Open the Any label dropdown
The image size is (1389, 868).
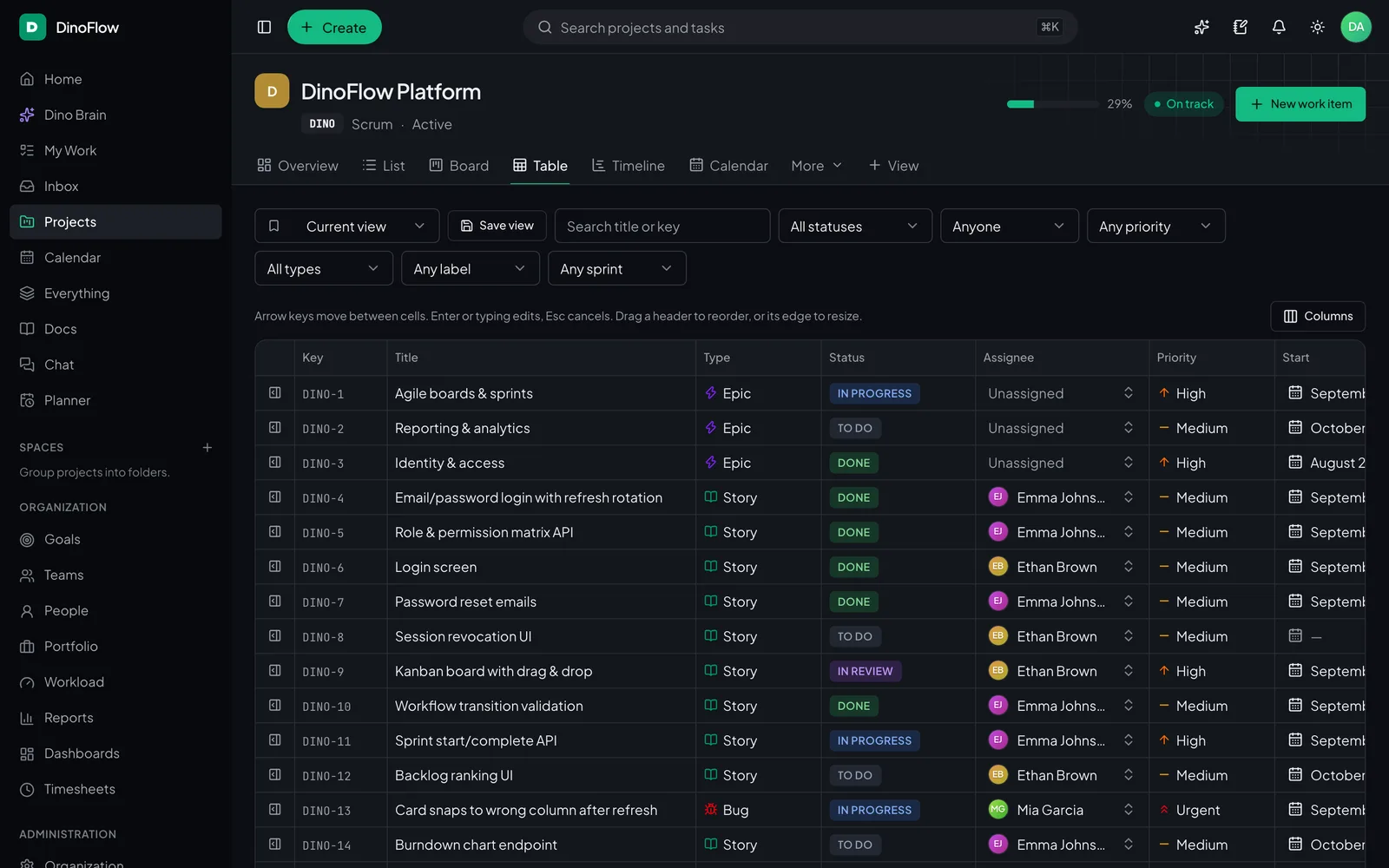(471, 268)
